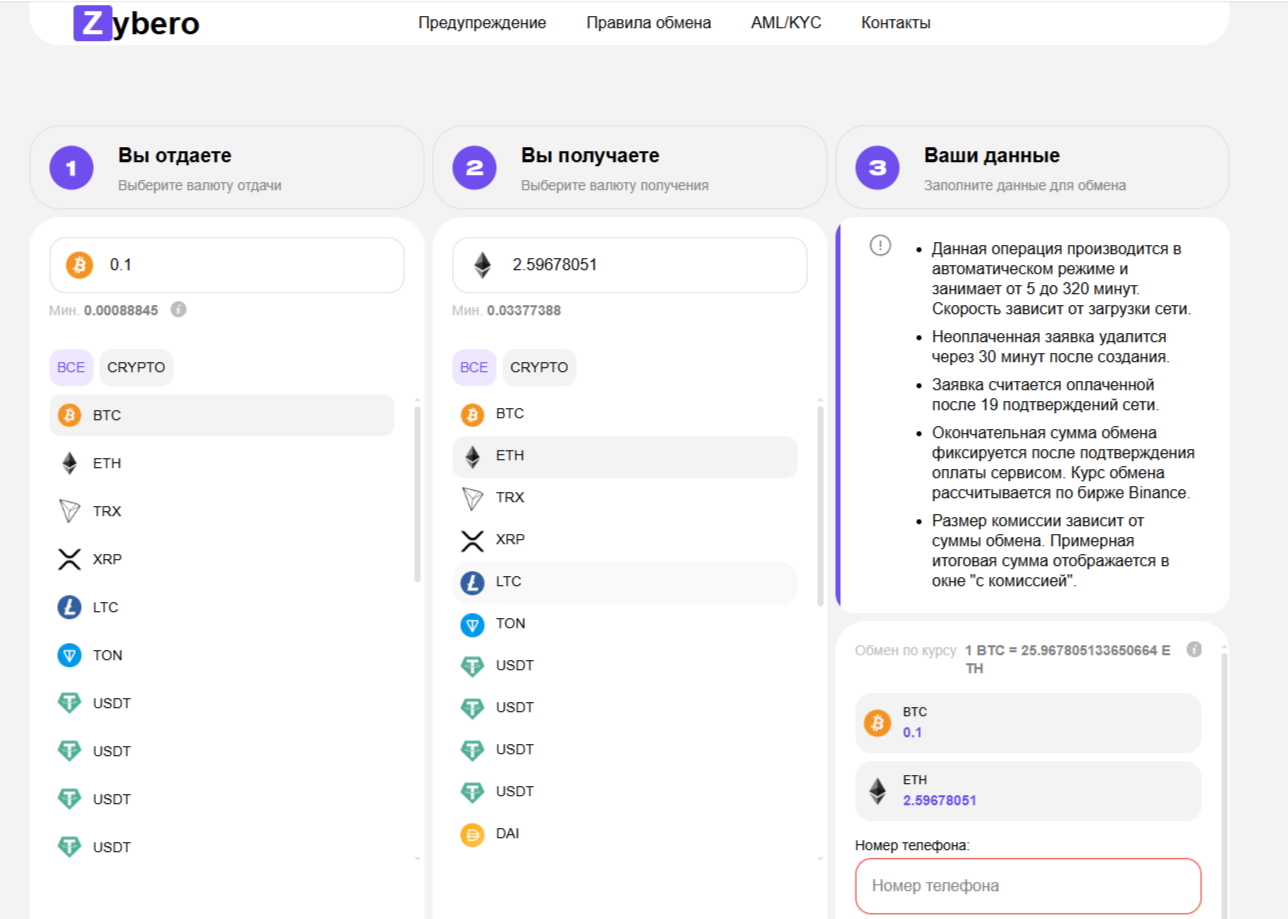Click the info icon beside the minimum give amount
This screenshot has width=1288, height=919.
179,310
